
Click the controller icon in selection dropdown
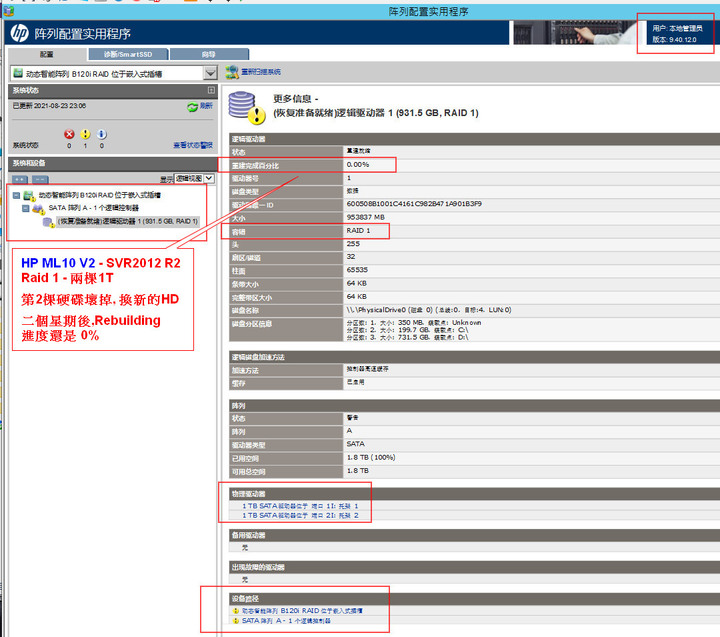(x=18, y=73)
